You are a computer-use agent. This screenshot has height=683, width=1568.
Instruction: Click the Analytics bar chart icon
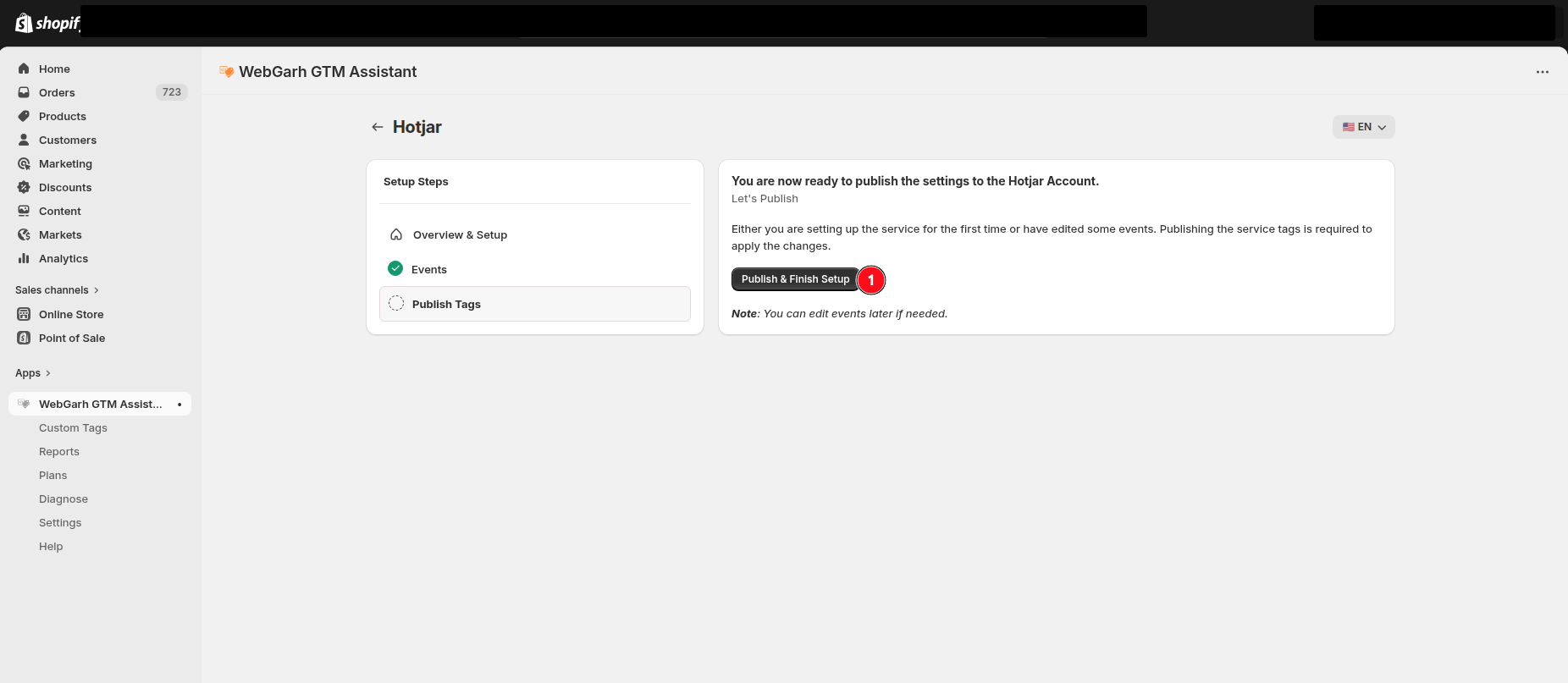point(24,258)
